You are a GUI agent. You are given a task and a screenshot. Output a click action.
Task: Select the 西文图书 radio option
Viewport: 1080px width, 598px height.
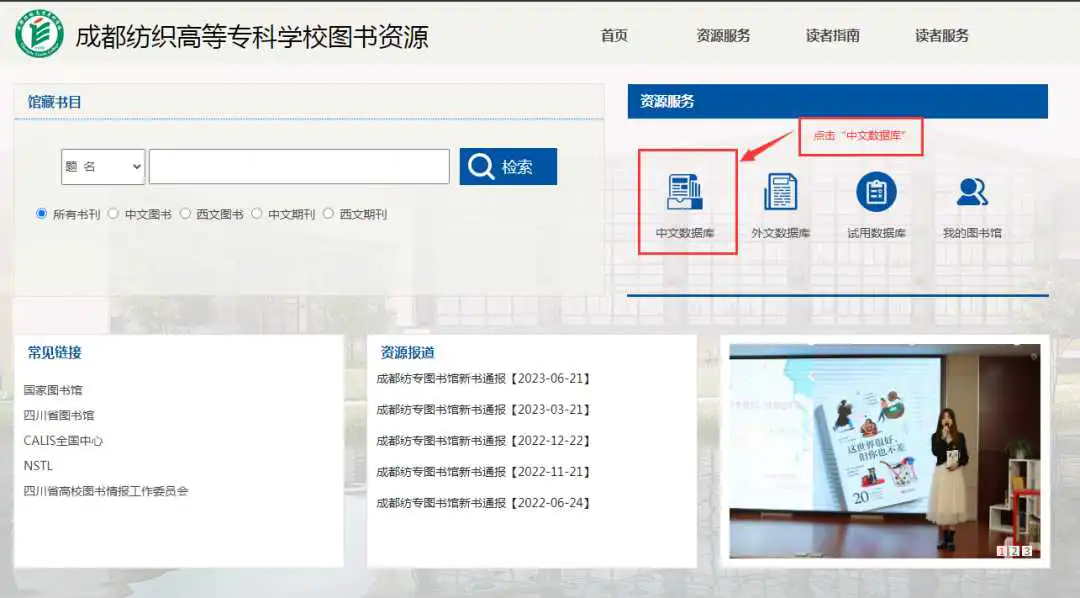click(185, 213)
